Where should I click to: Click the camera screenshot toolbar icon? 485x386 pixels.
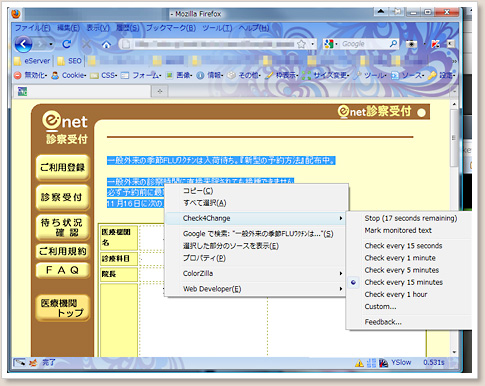click(x=412, y=44)
